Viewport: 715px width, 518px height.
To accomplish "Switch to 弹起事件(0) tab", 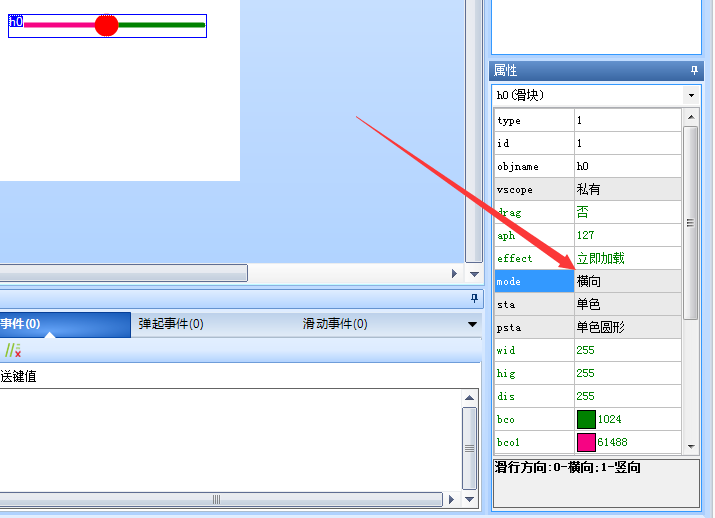I will (x=171, y=324).
